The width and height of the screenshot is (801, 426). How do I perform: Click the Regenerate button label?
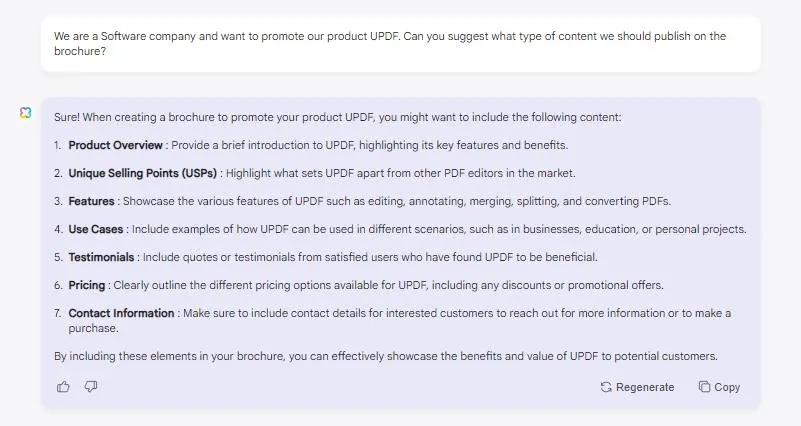[x=645, y=387]
